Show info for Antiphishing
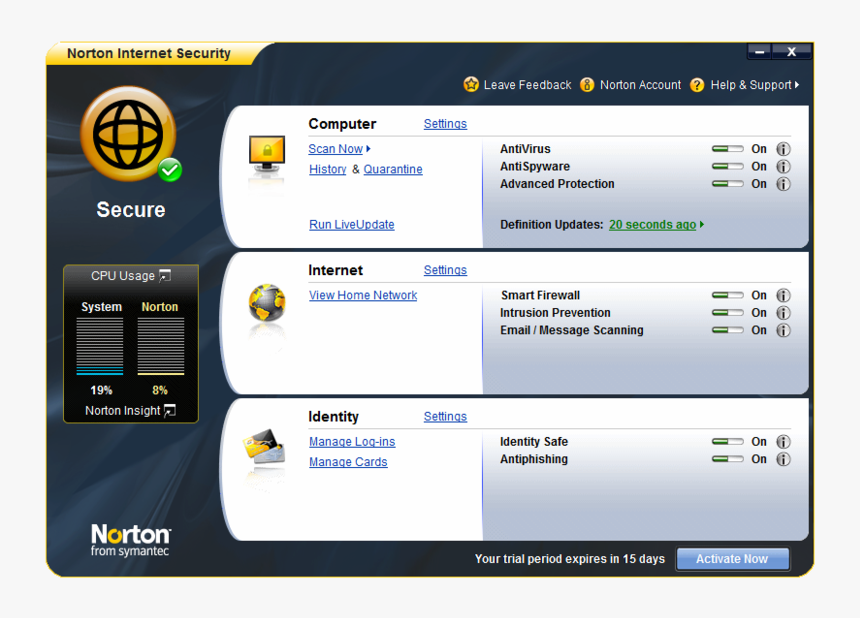Viewport: 860px width, 618px height. [x=783, y=459]
